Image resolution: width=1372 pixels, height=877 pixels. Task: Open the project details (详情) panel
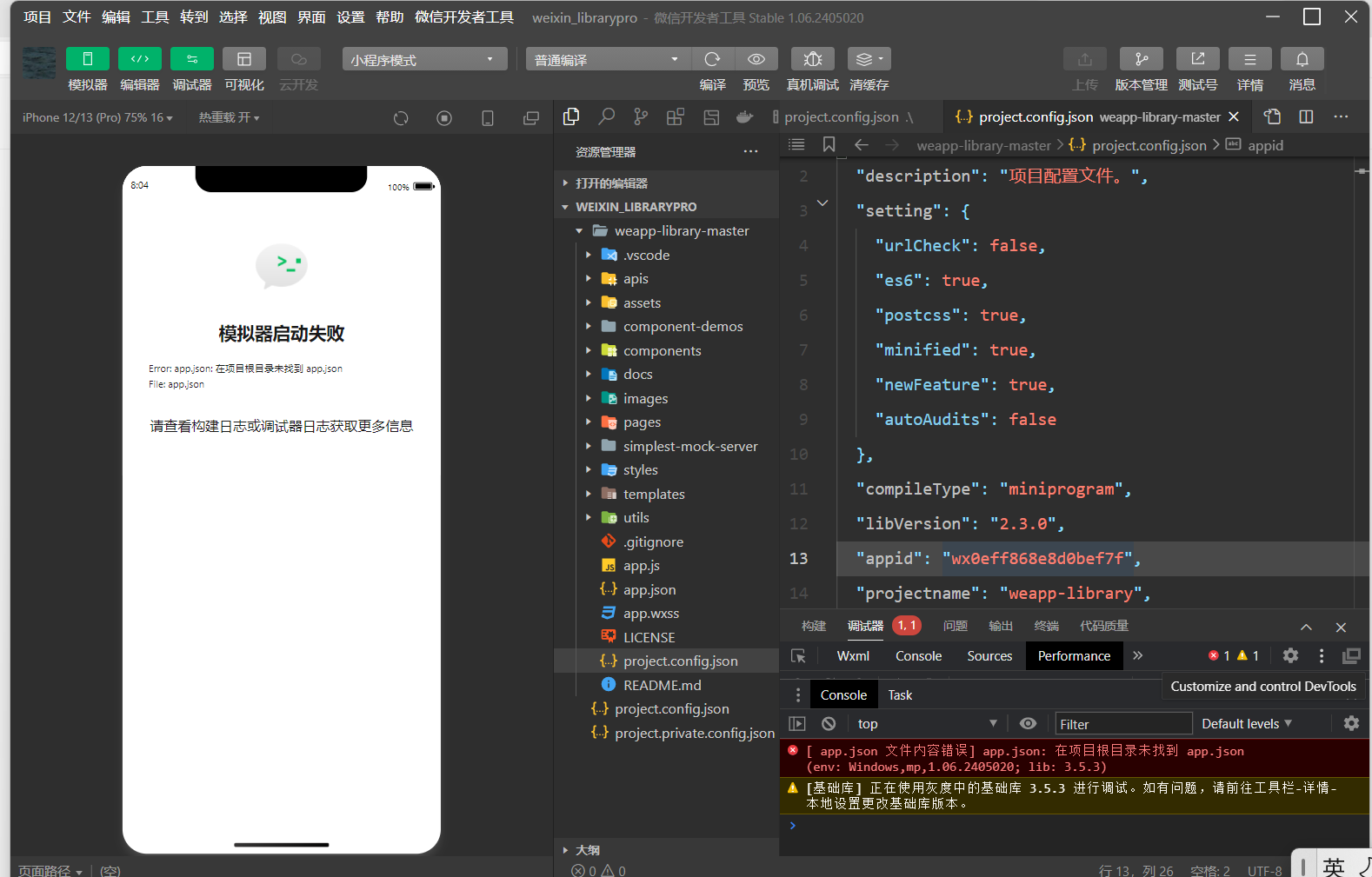[1250, 59]
